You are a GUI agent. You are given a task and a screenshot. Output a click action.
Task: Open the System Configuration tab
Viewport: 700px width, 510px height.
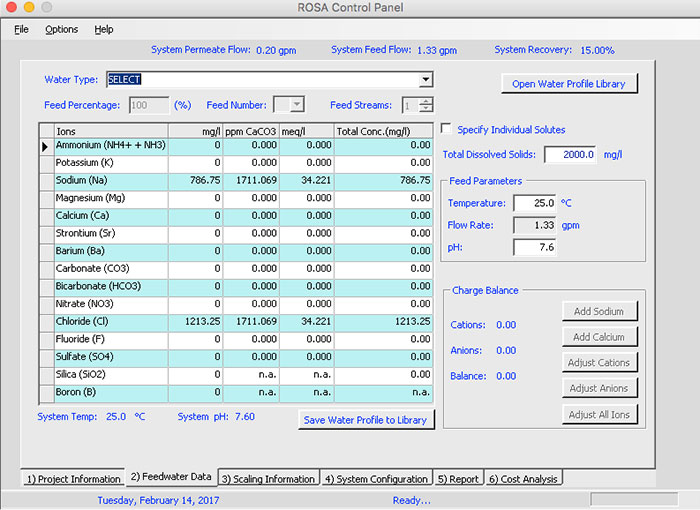pos(376,479)
